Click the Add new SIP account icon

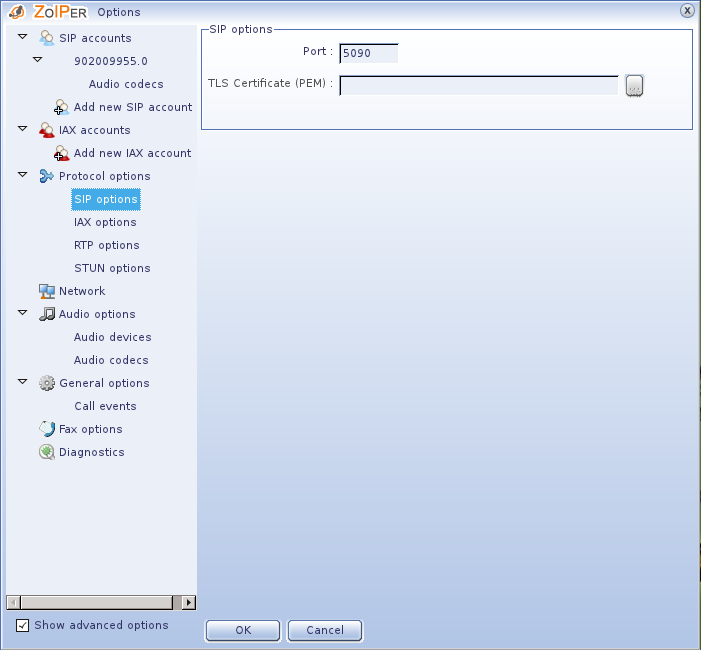62,107
